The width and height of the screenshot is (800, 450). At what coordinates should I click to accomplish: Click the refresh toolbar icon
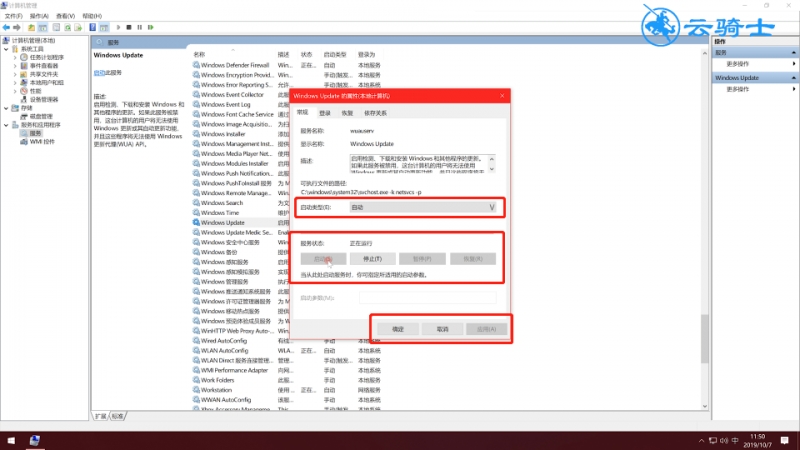(x=67, y=28)
